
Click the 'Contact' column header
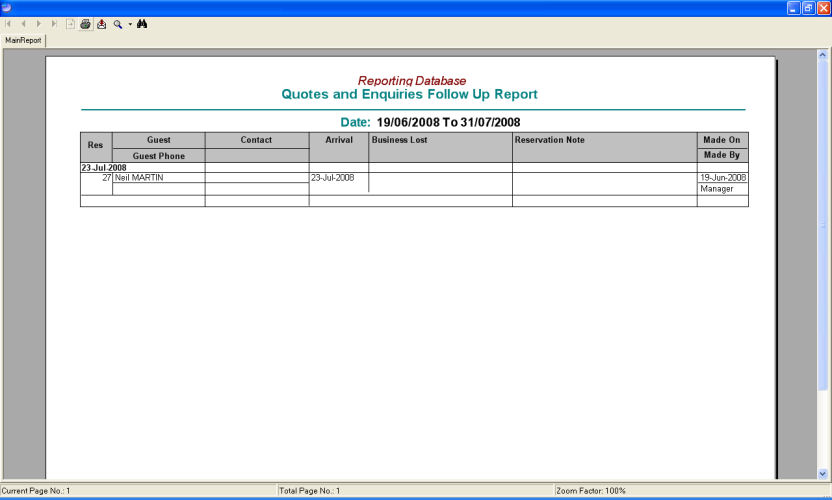256,140
